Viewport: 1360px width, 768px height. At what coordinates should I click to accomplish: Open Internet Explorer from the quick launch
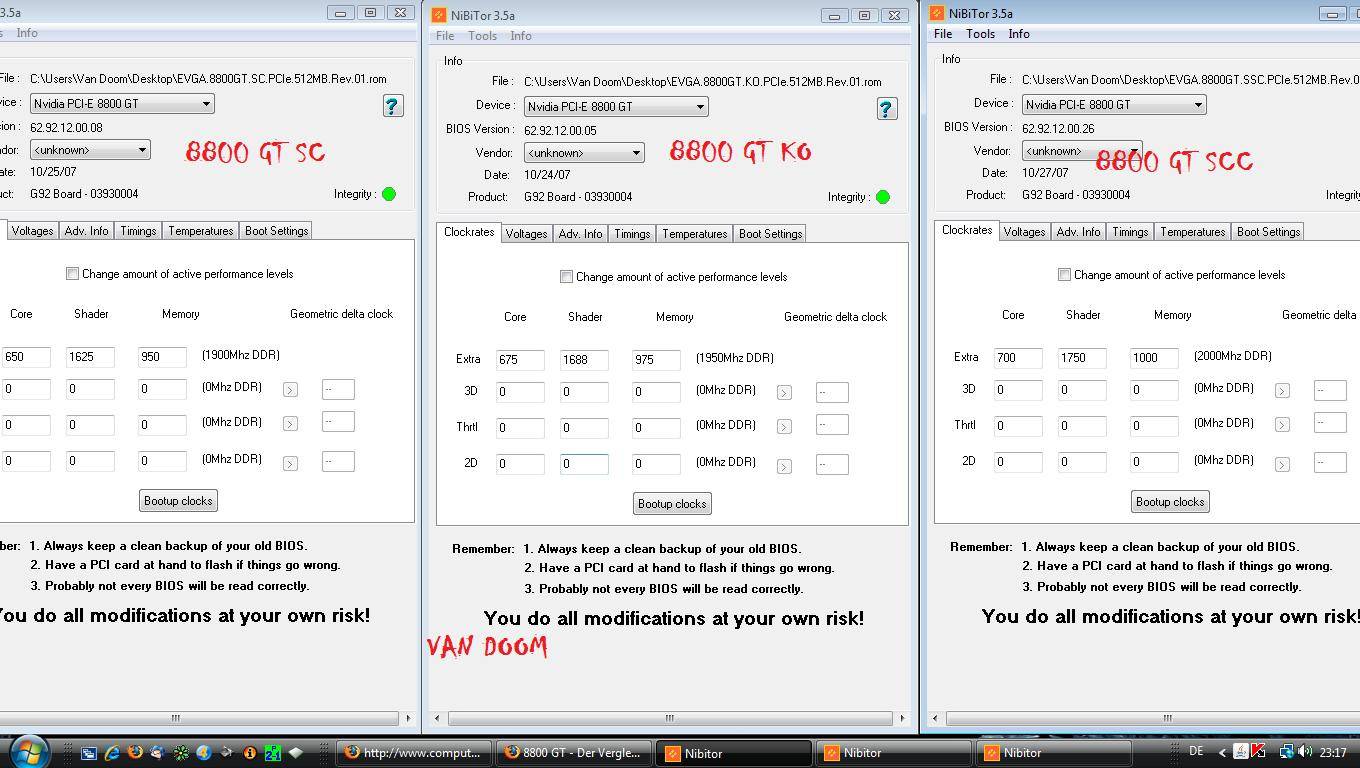click(x=112, y=753)
